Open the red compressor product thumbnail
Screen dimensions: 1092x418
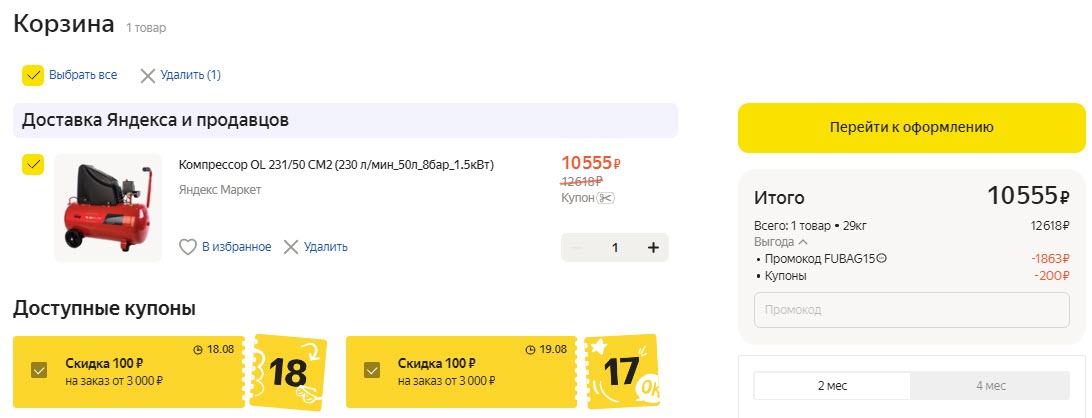click(108, 208)
